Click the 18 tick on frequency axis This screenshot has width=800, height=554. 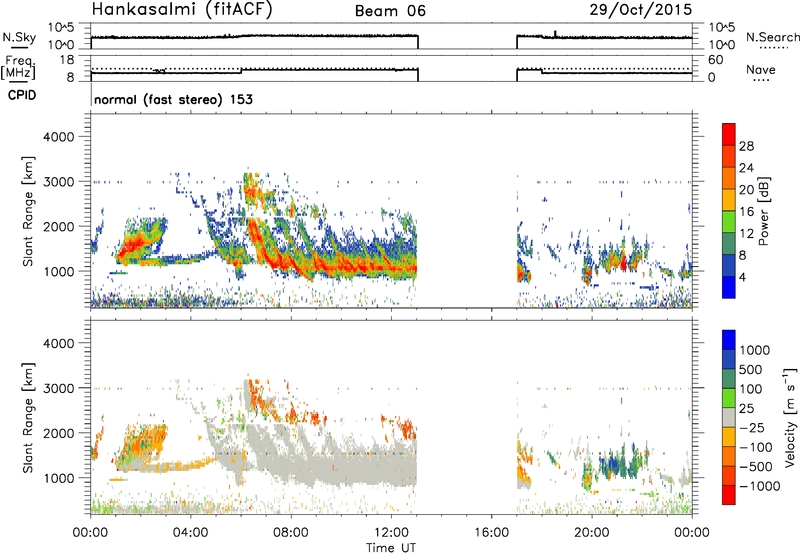tap(67, 60)
